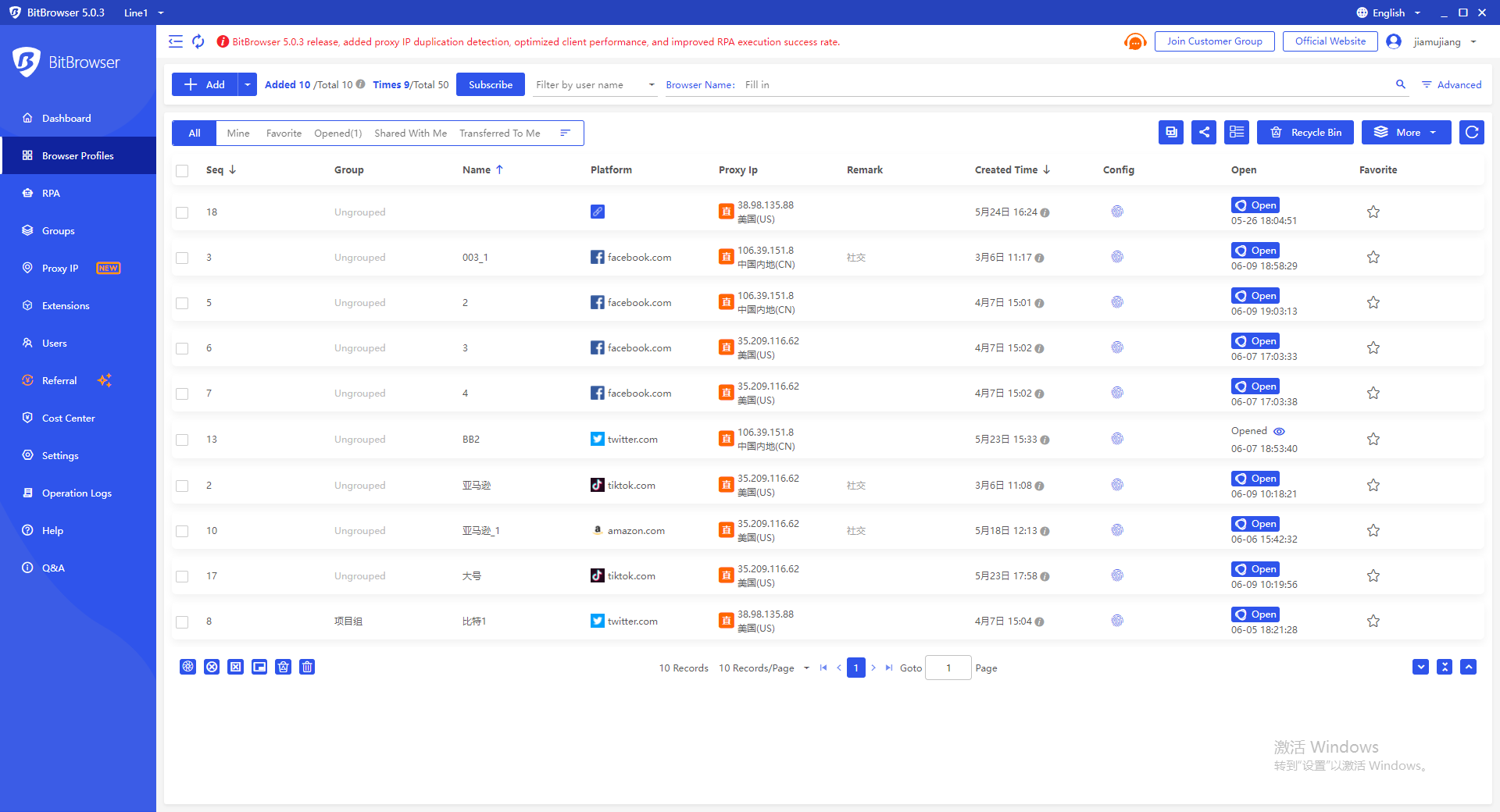Tick the checkbox for the BB2 twitter profile
The height and width of the screenshot is (812, 1500).
click(182, 440)
